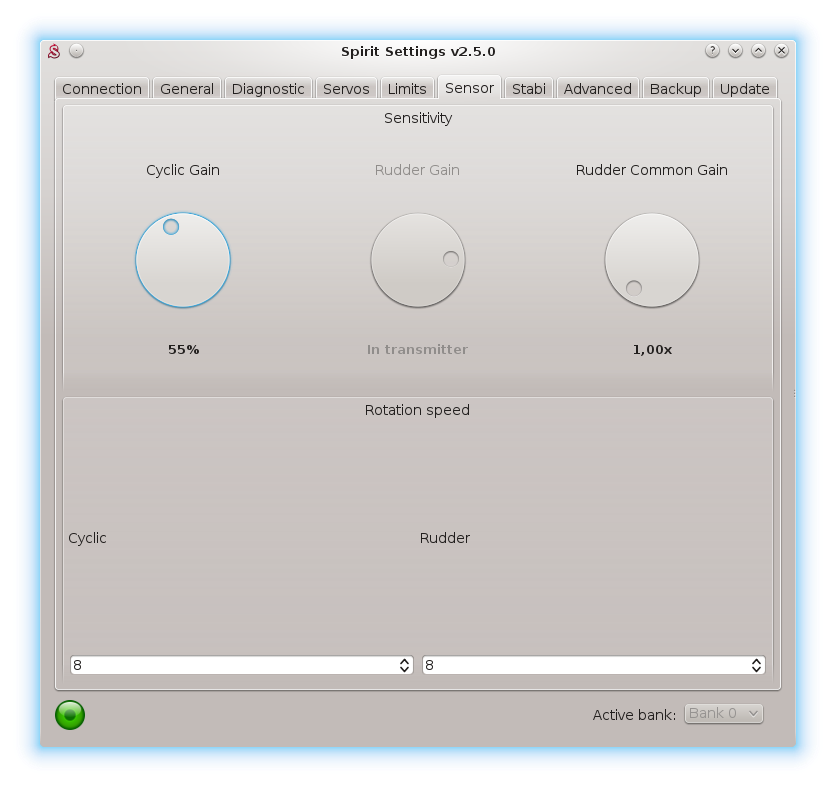836x787 pixels.
Task: Click the shade-down arrow title bar button
Action: tap(735, 51)
